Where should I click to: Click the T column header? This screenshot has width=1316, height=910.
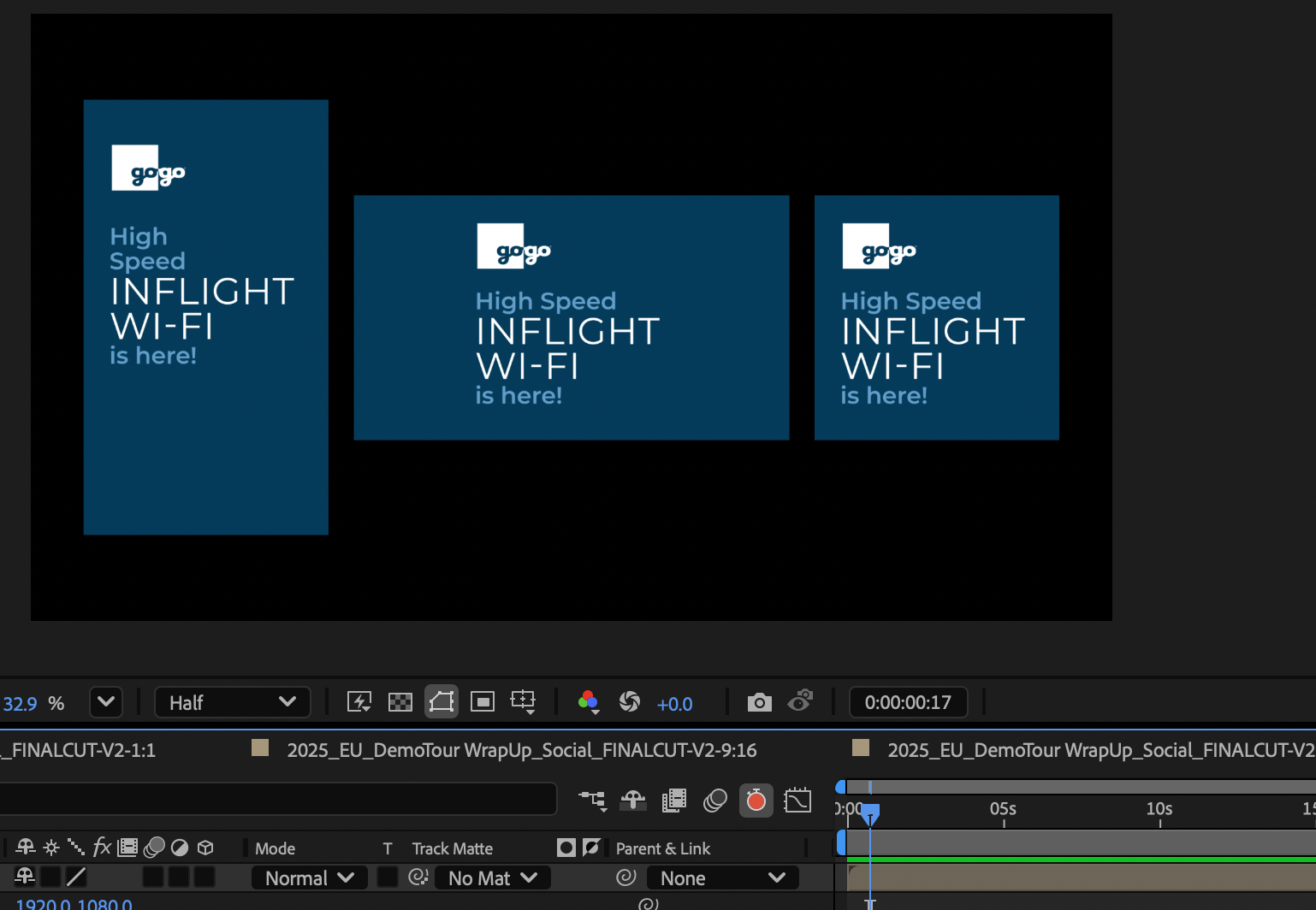point(388,848)
